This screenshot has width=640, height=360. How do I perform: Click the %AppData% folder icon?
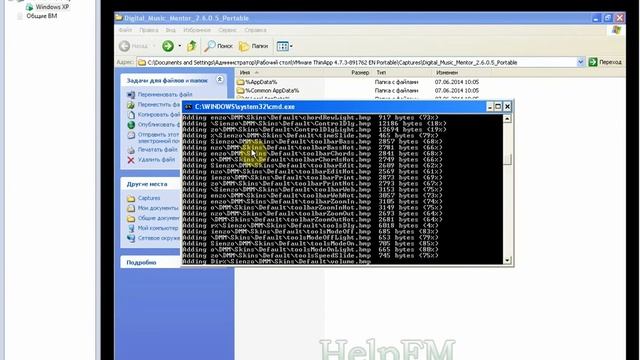coord(240,82)
